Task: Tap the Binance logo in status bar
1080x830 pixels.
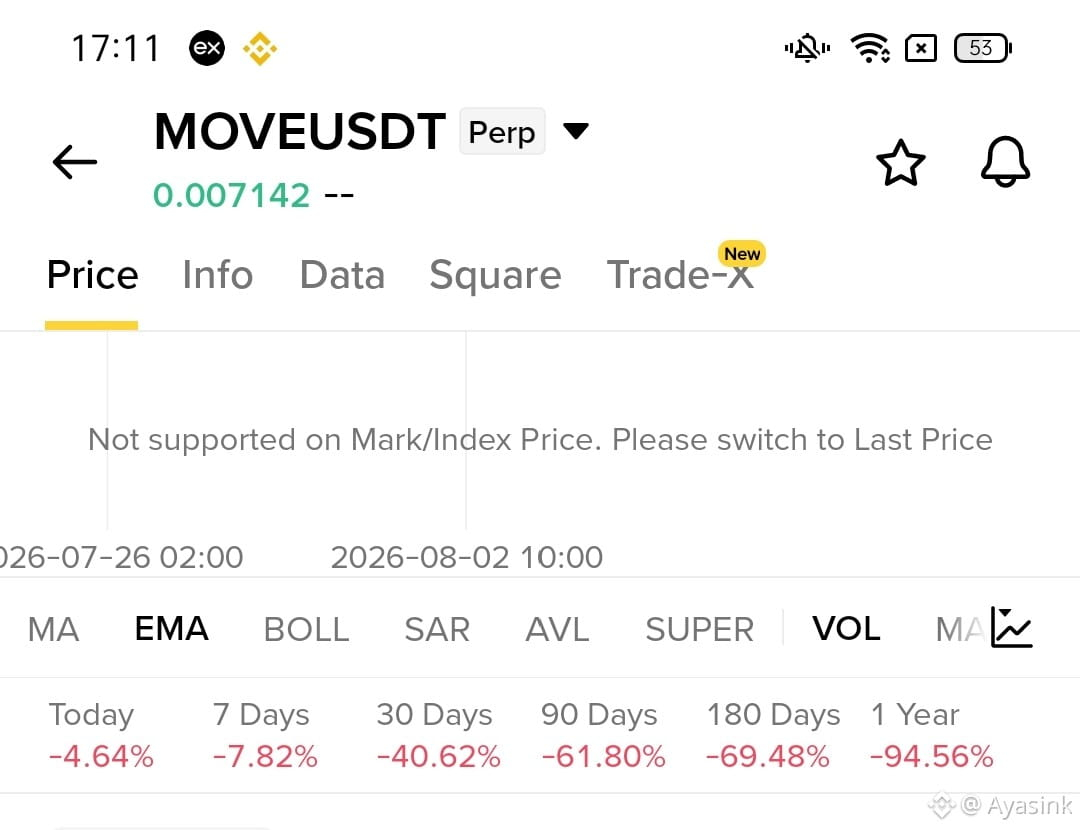Action: 260,48
